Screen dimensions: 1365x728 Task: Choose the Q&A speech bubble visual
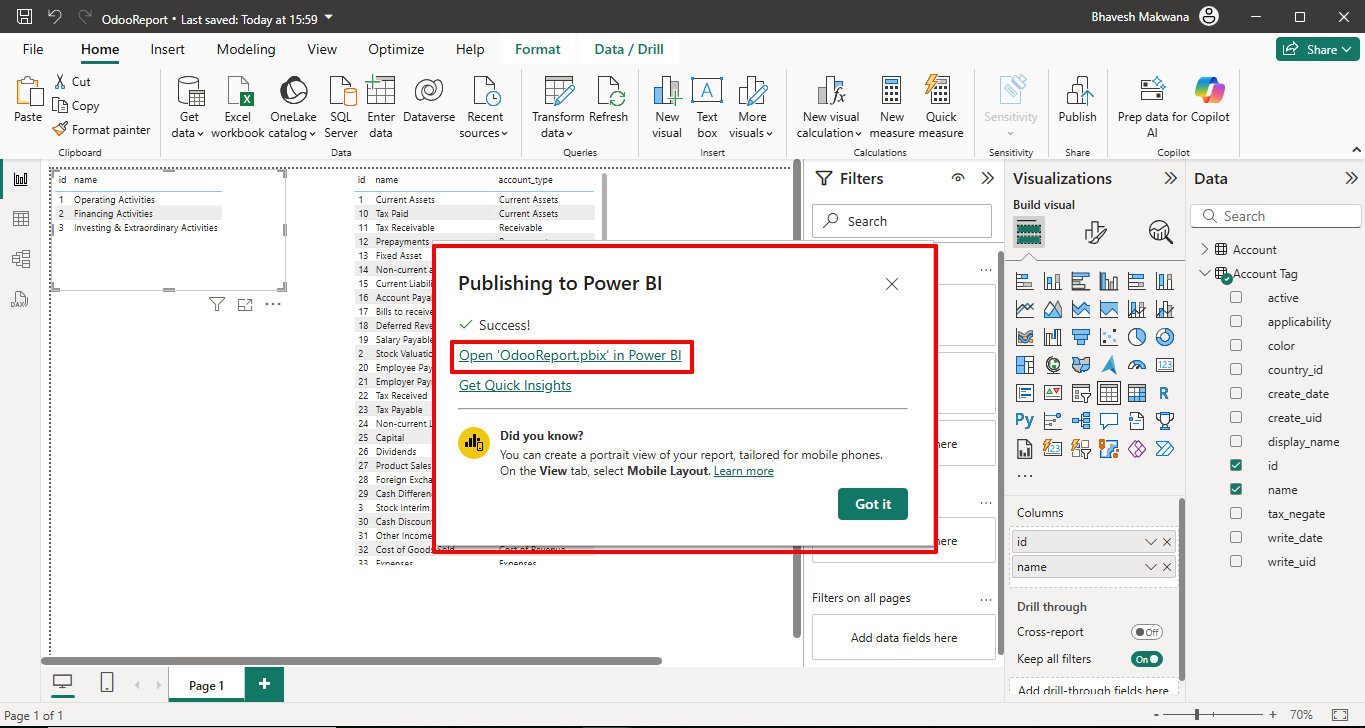pyautogui.click(x=1108, y=421)
